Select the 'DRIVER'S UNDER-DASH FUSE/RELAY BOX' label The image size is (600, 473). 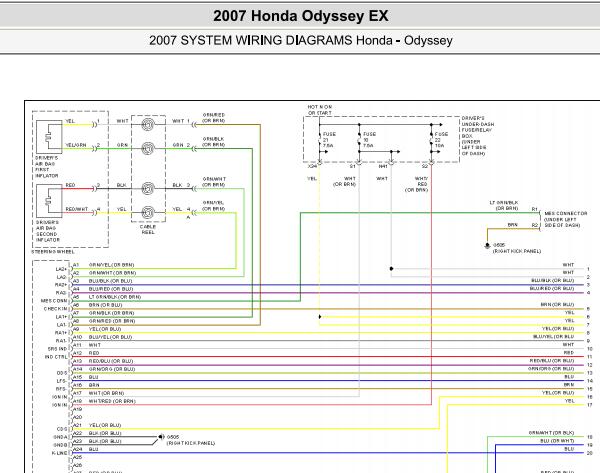[x=478, y=136]
